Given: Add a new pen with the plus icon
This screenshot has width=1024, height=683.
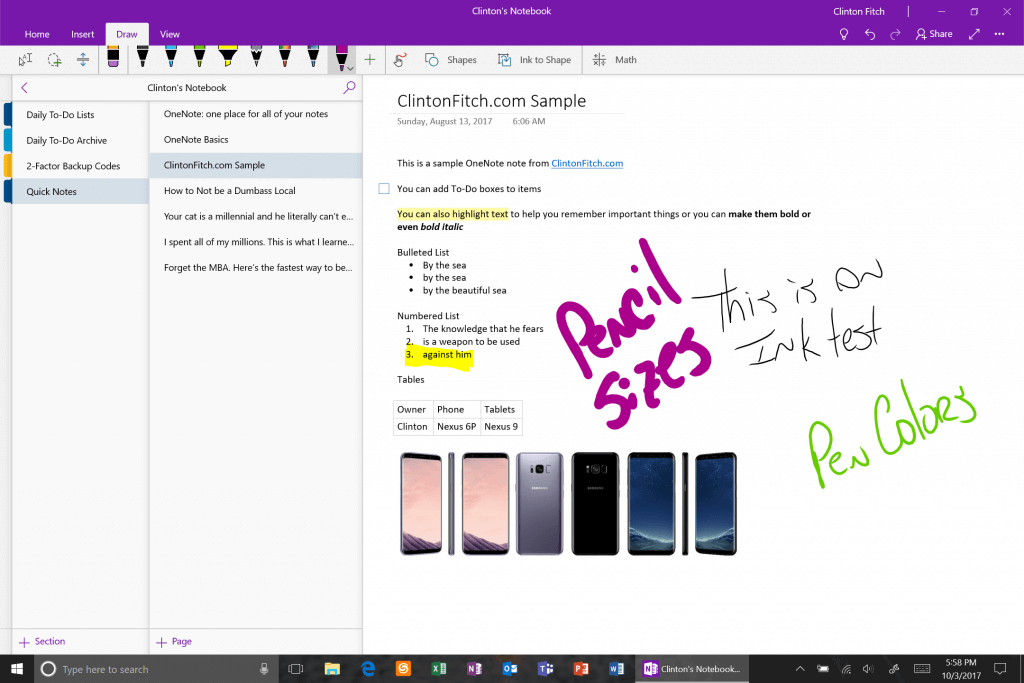Looking at the screenshot, I should click(x=370, y=60).
